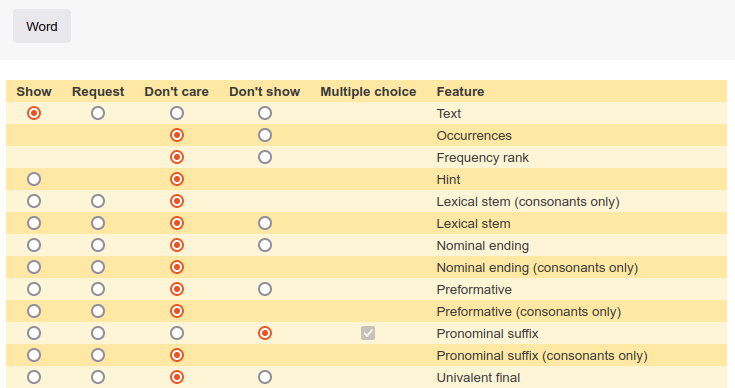Choose Show for Lexical stem
Screen dimensions: 735x388
point(34,223)
